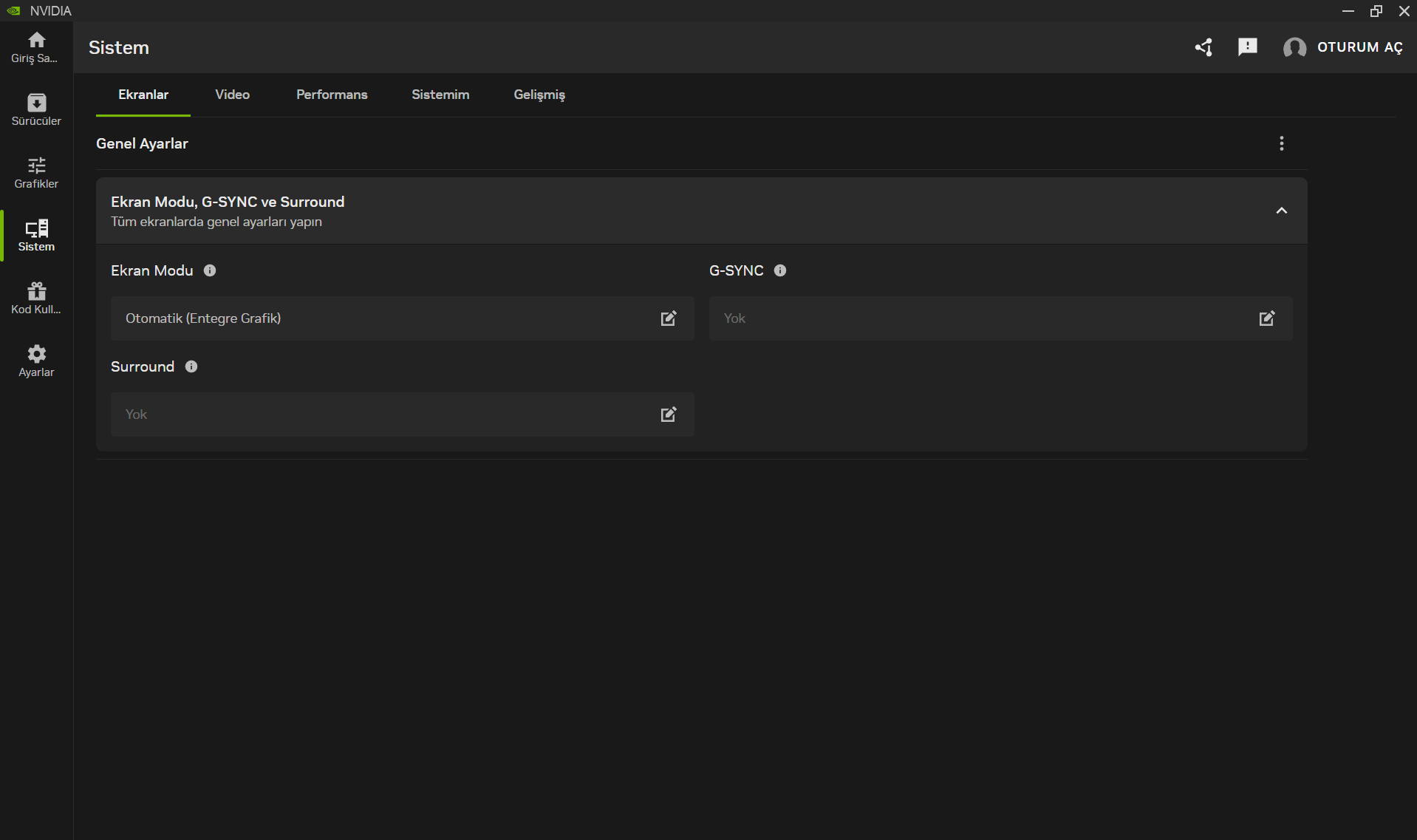
Task: Minimize the NVIDIA window
Action: (1348, 11)
